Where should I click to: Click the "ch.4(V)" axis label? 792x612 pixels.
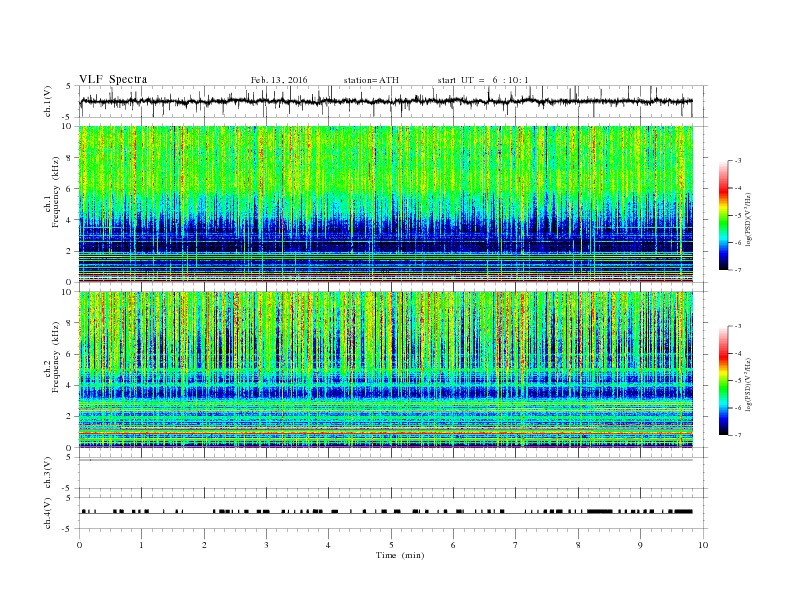pos(48,513)
